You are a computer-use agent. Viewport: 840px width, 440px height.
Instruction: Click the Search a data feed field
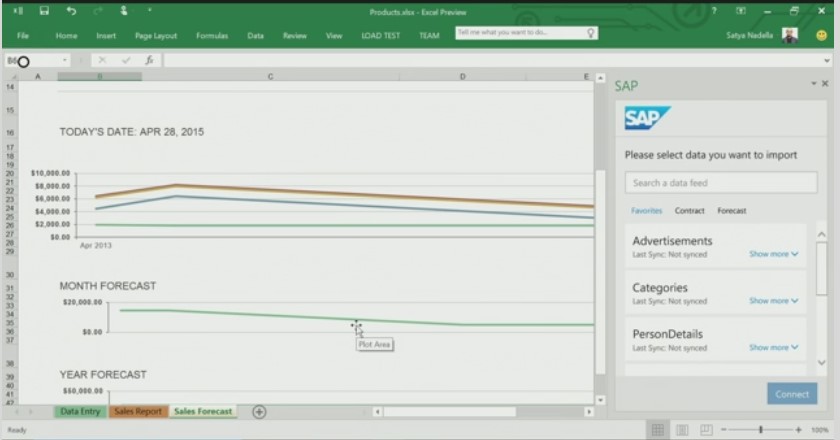[721, 183]
